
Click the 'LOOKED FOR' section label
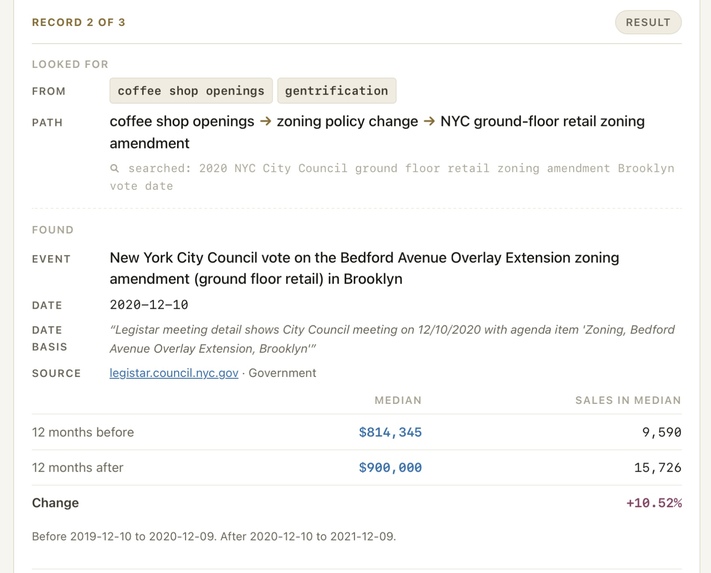tap(70, 64)
